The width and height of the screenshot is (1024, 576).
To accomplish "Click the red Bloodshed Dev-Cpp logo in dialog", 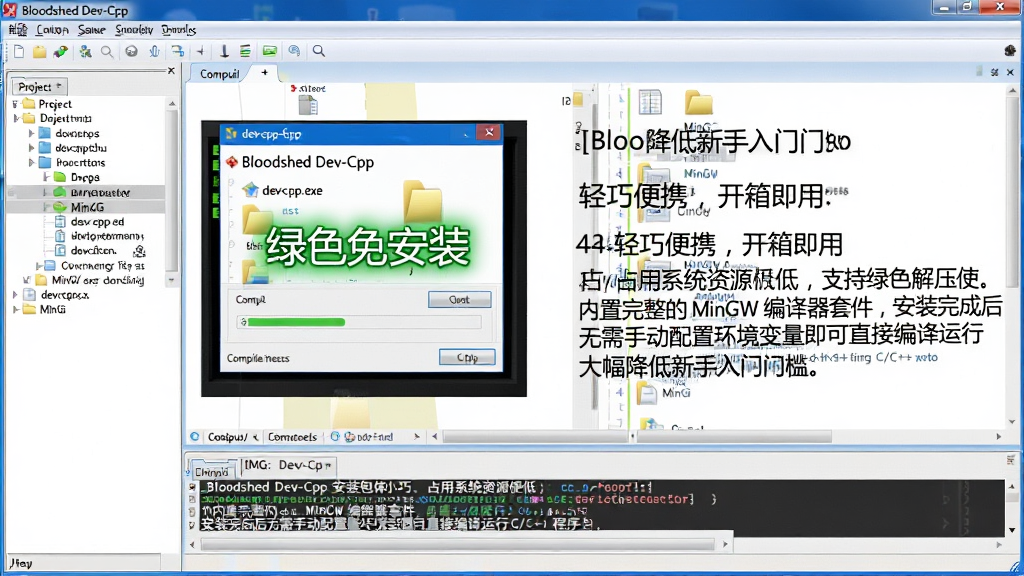I will [x=232, y=162].
